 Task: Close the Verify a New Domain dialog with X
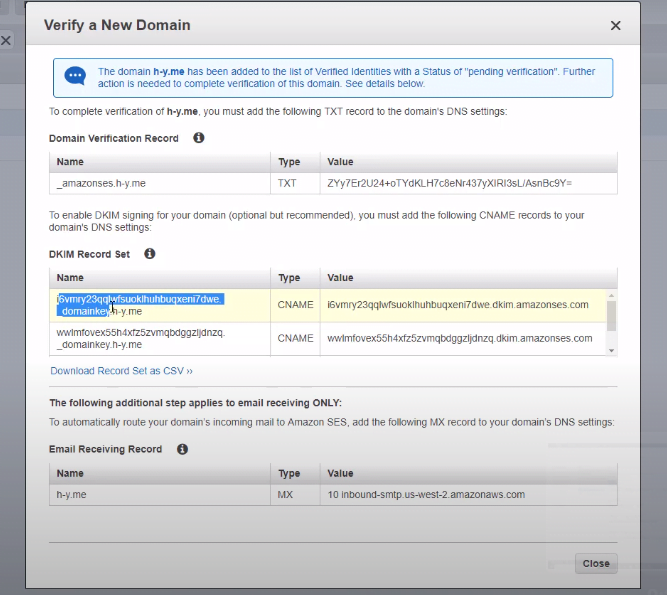(x=615, y=25)
